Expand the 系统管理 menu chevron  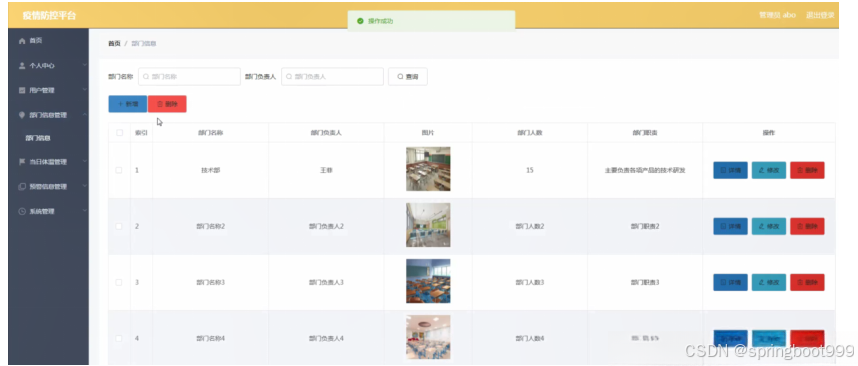(84, 211)
